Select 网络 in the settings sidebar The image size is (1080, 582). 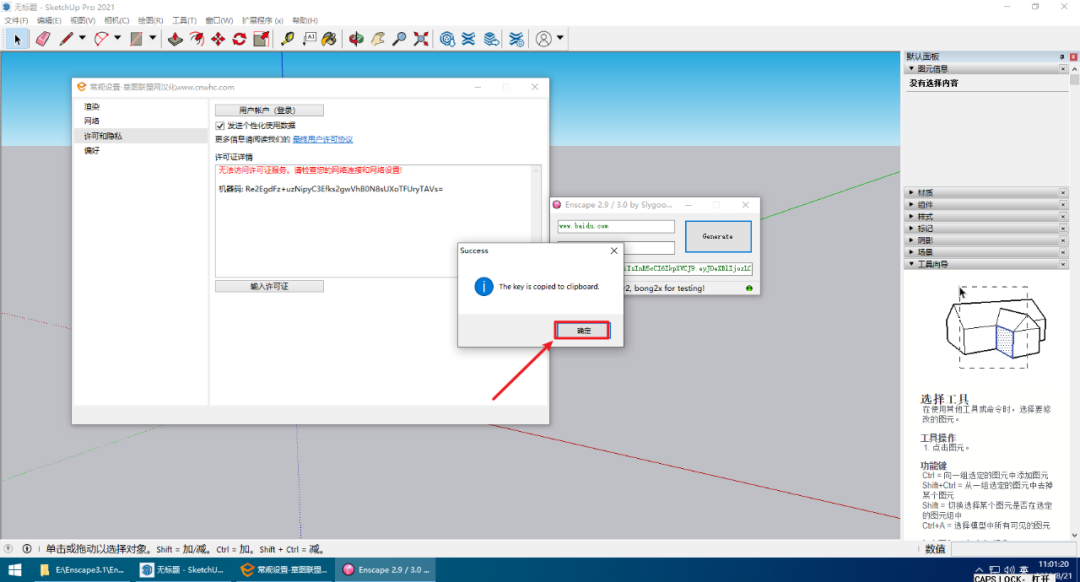[92, 121]
